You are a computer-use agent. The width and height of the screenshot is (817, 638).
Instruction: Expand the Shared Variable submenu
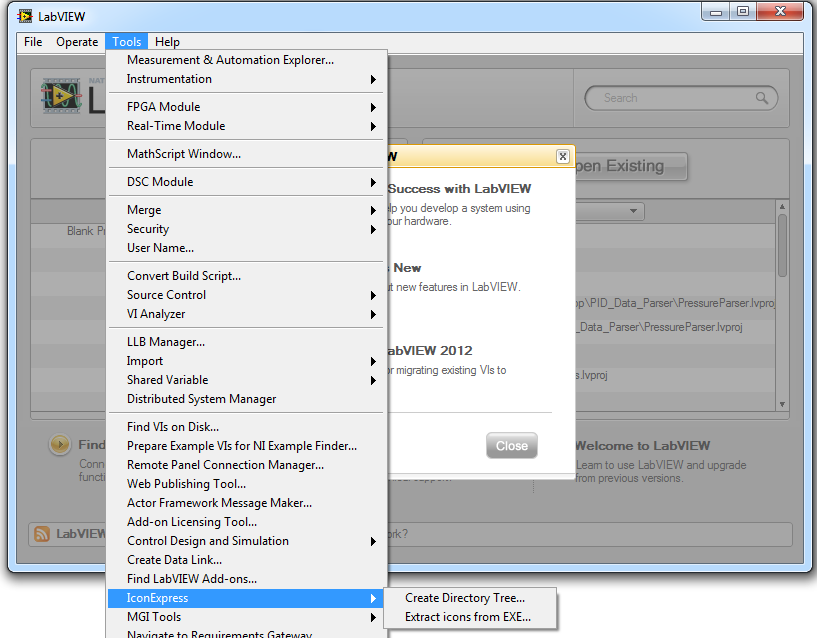point(246,380)
